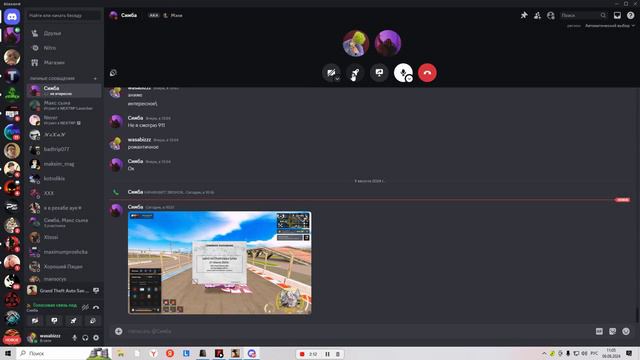Screen dimensions: 640x360
Task: Open the badtrip077 conversation
Action: 64,149
